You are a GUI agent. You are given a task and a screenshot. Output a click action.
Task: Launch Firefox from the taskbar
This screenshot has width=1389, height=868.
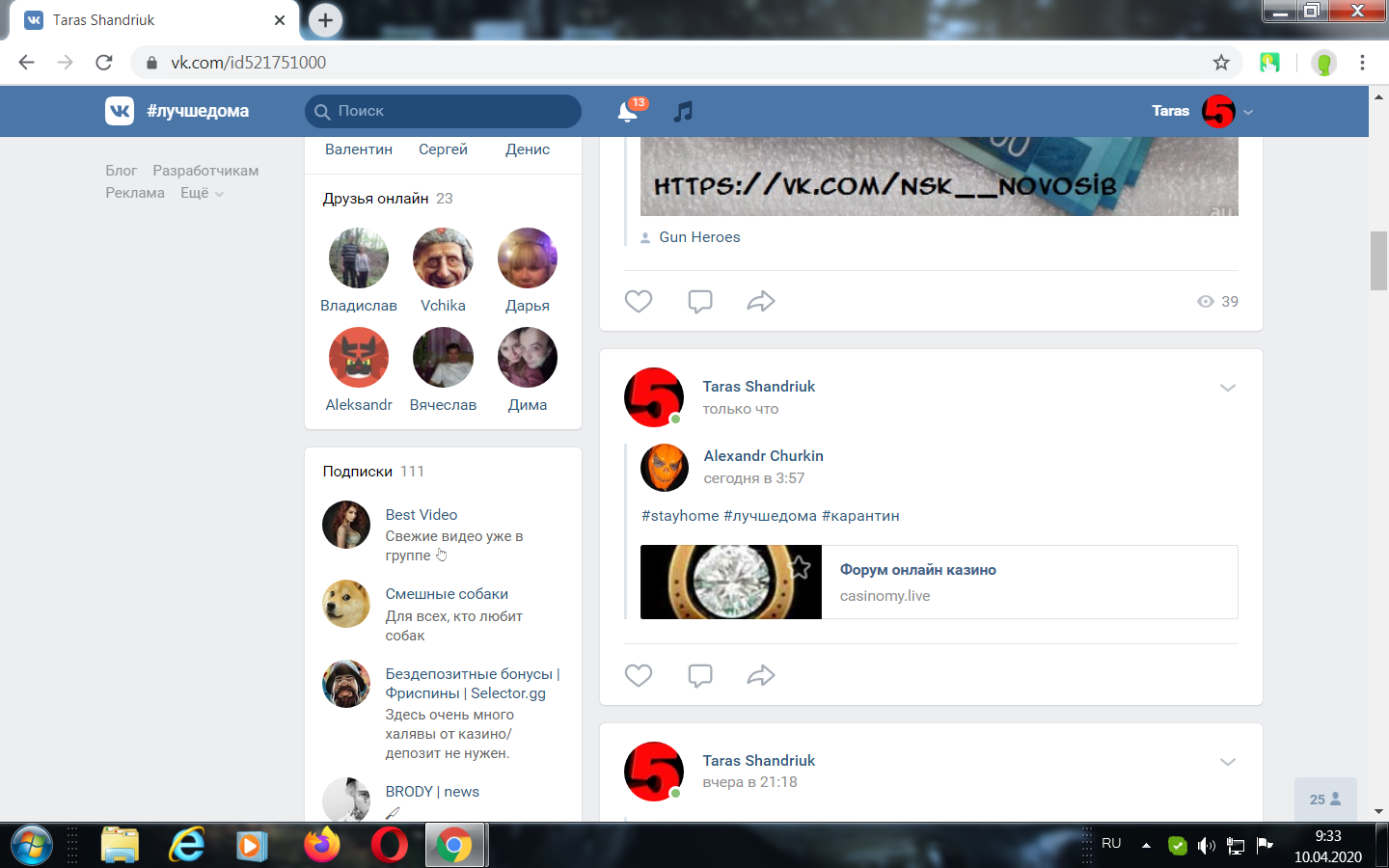click(x=321, y=846)
